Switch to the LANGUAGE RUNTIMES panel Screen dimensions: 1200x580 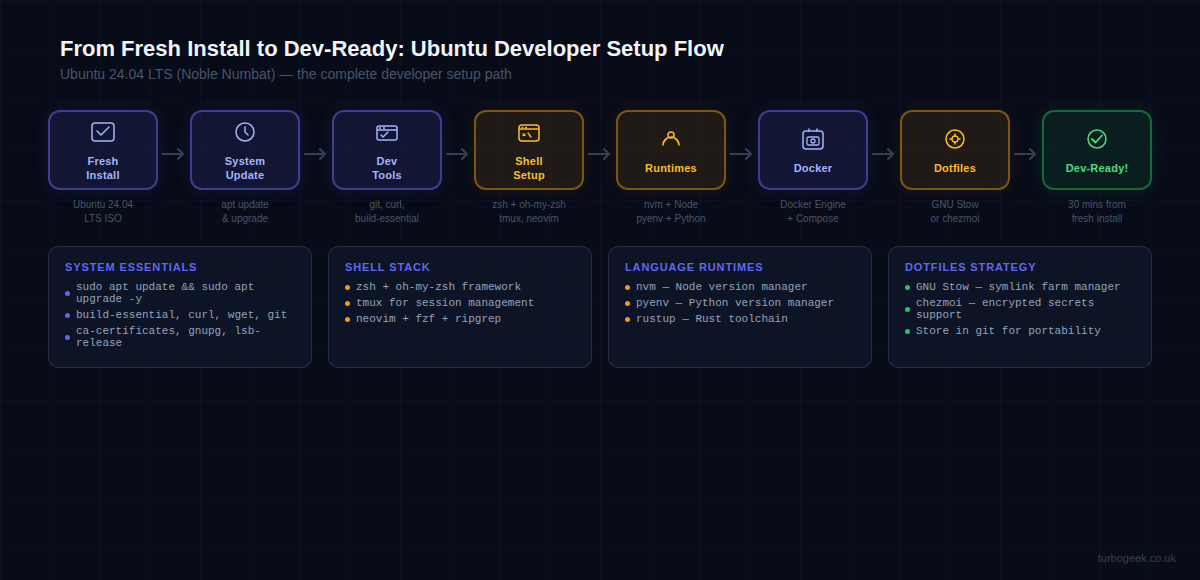tap(694, 267)
